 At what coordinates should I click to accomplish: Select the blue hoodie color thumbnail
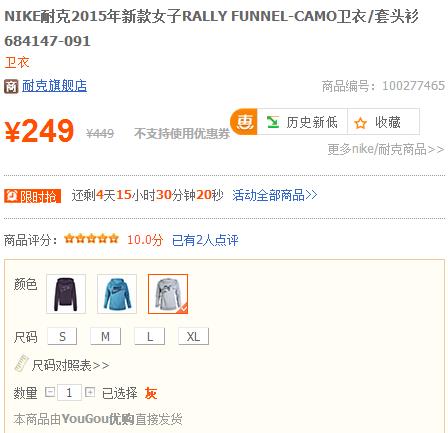117,294
